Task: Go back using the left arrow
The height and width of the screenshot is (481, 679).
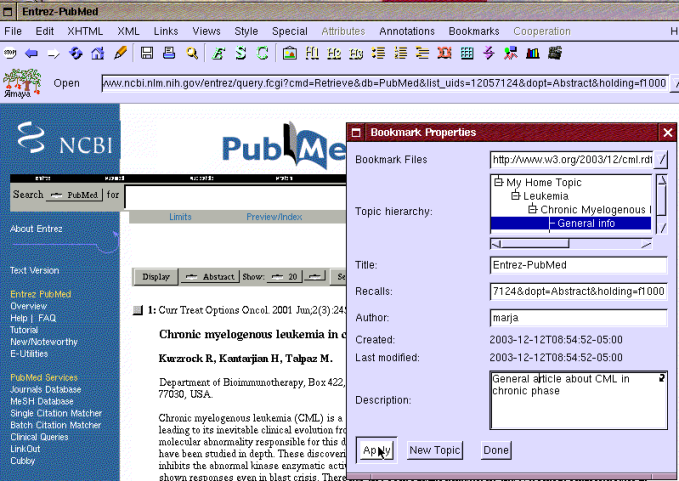Action: point(32,52)
